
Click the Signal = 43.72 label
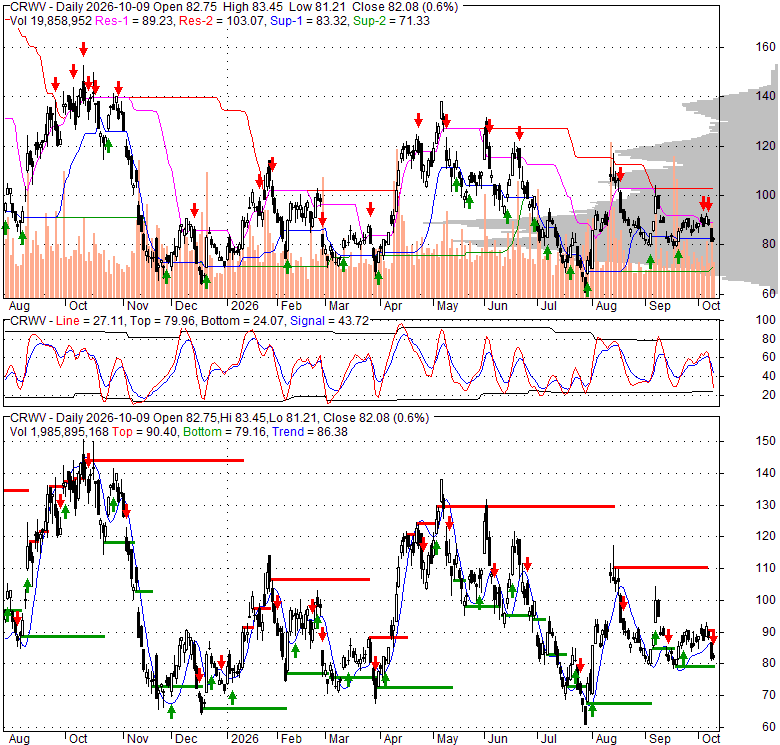pos(329,321)
